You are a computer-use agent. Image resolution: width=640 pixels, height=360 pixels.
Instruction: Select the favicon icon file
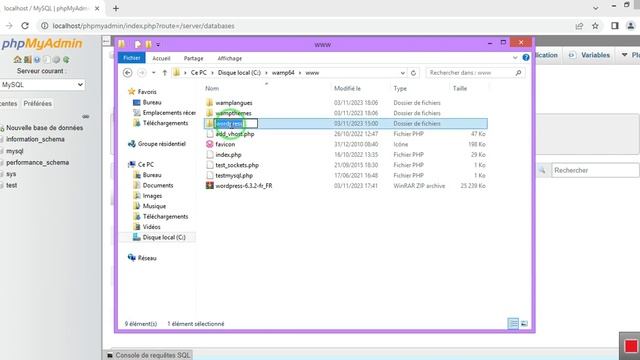click(225, 144)
